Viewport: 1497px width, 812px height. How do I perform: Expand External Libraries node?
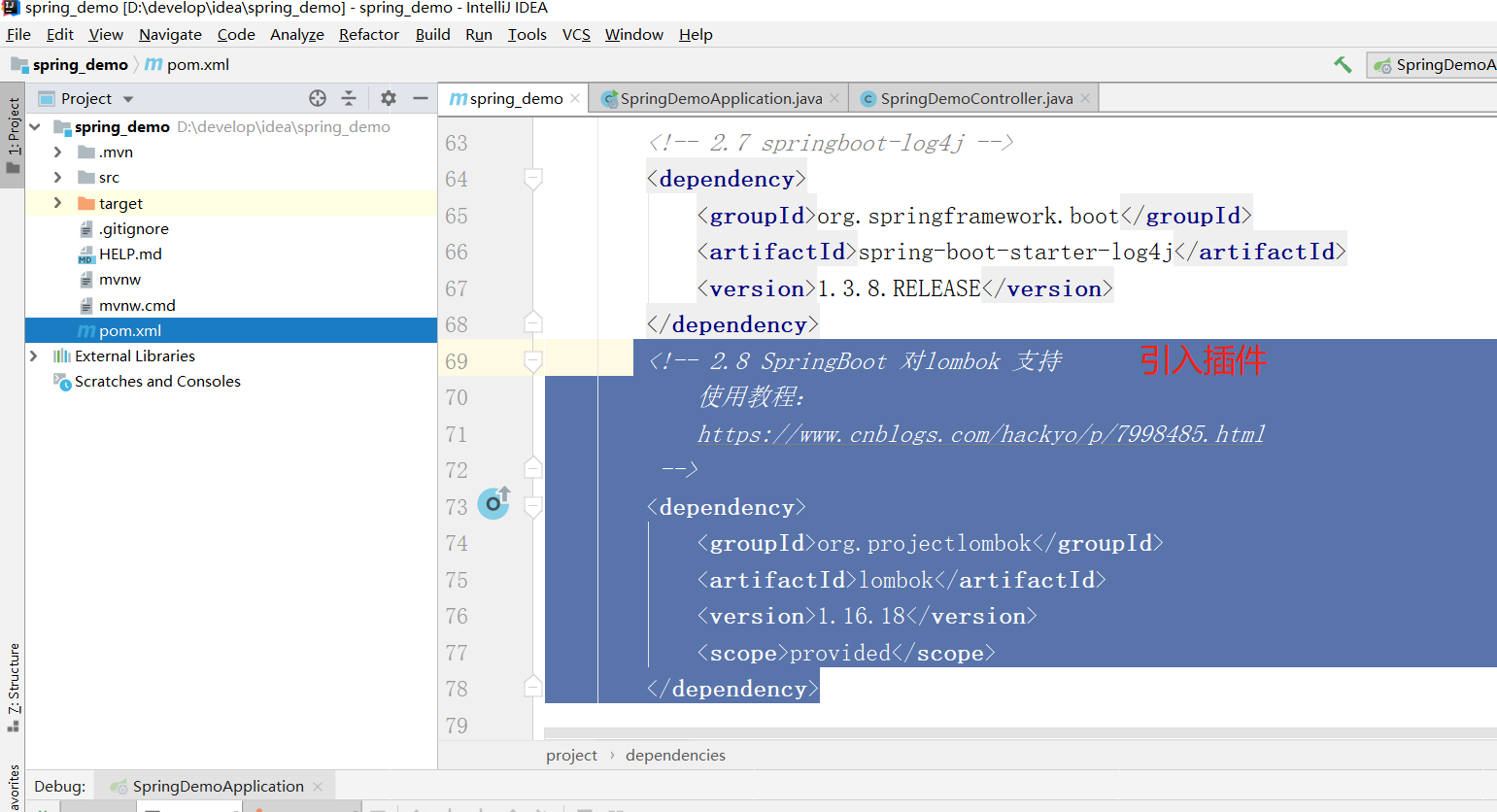tap(34, 356)
